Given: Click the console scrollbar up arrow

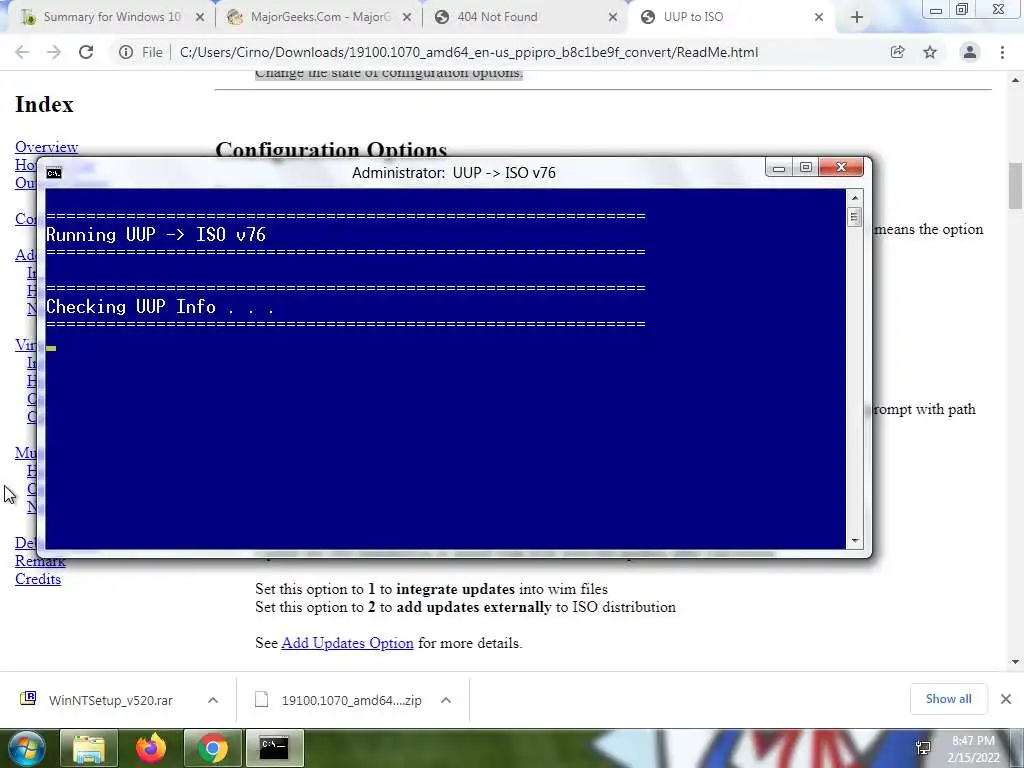Looking at the screenshot, I should pyautogui.click(x=854, y=197).
